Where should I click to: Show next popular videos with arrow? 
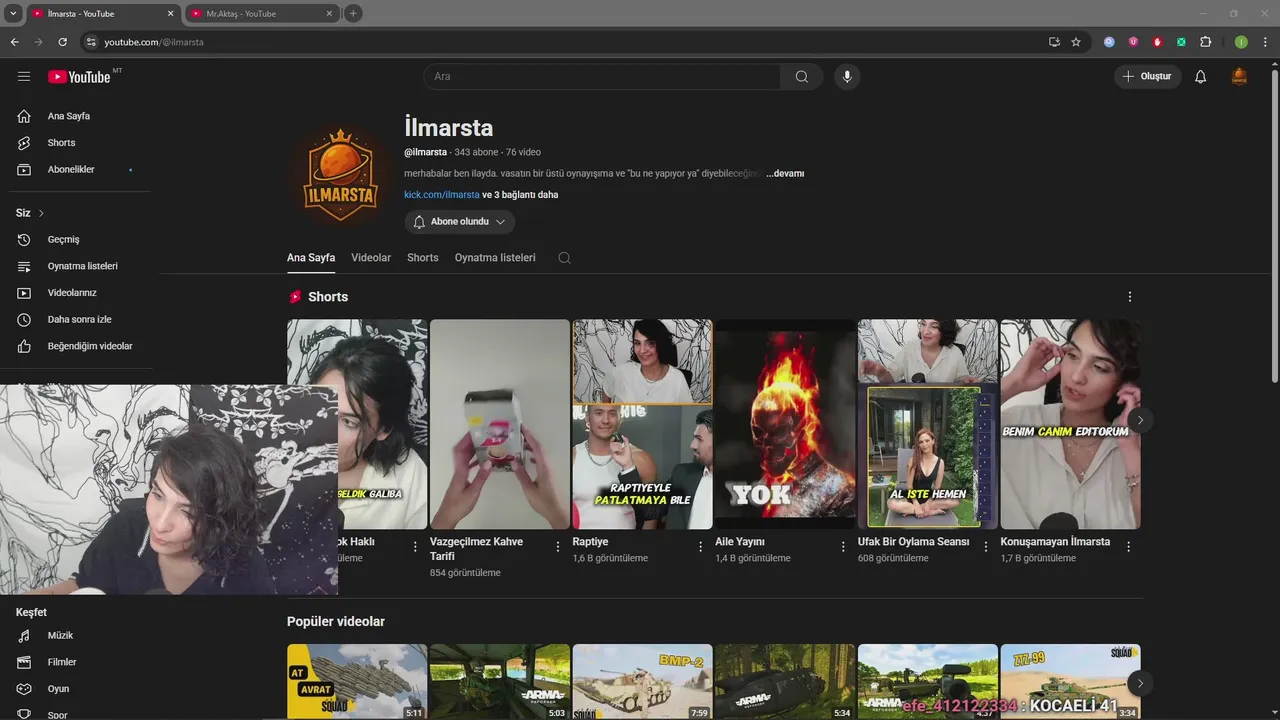point(1139,684)
